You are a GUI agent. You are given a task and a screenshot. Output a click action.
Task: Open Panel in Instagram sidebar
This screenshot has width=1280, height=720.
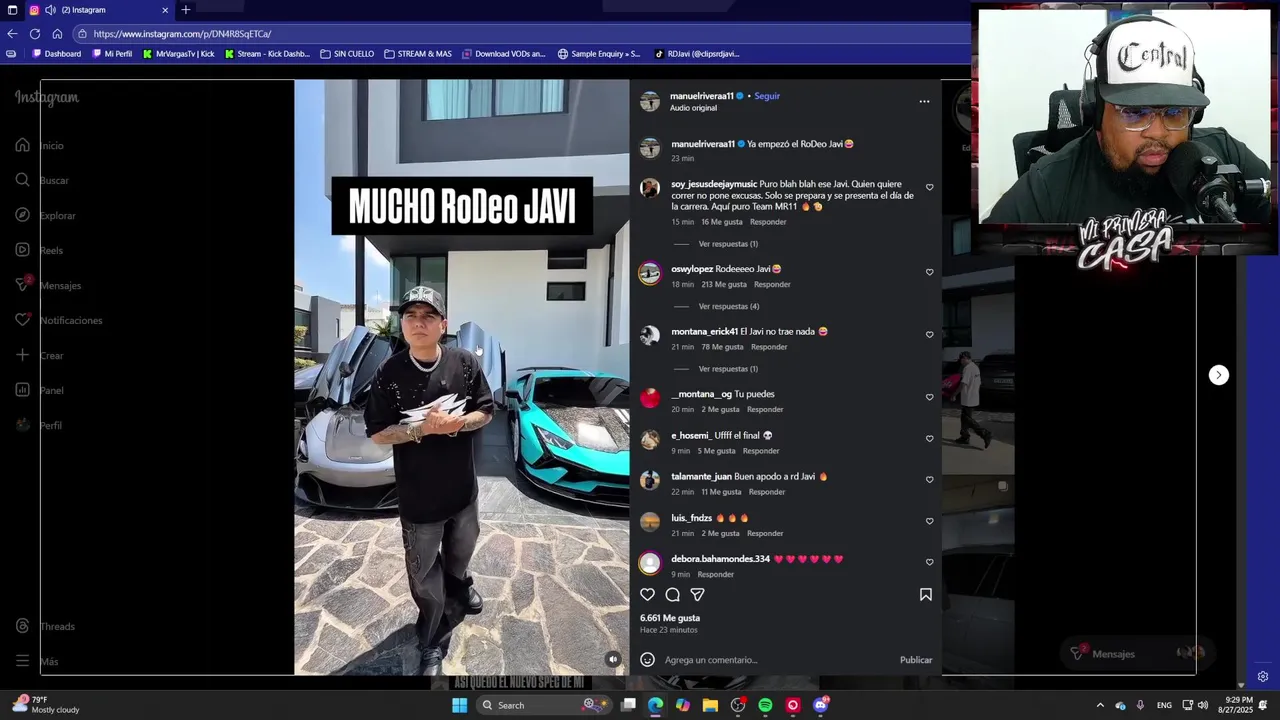click(39, 390)
